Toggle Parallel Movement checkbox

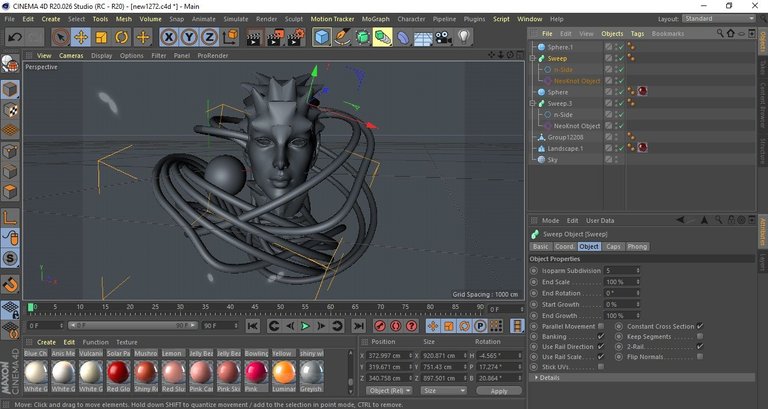[x=601, y=326]
